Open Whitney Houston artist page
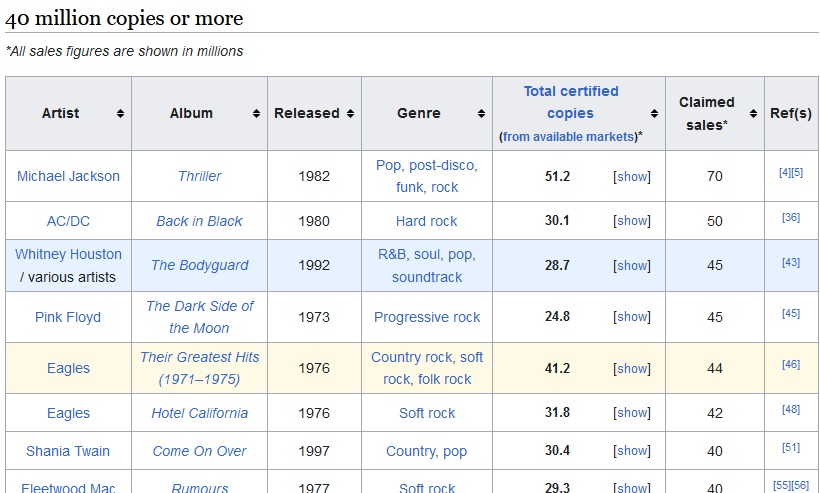820x493 pixels. (68, 254)
